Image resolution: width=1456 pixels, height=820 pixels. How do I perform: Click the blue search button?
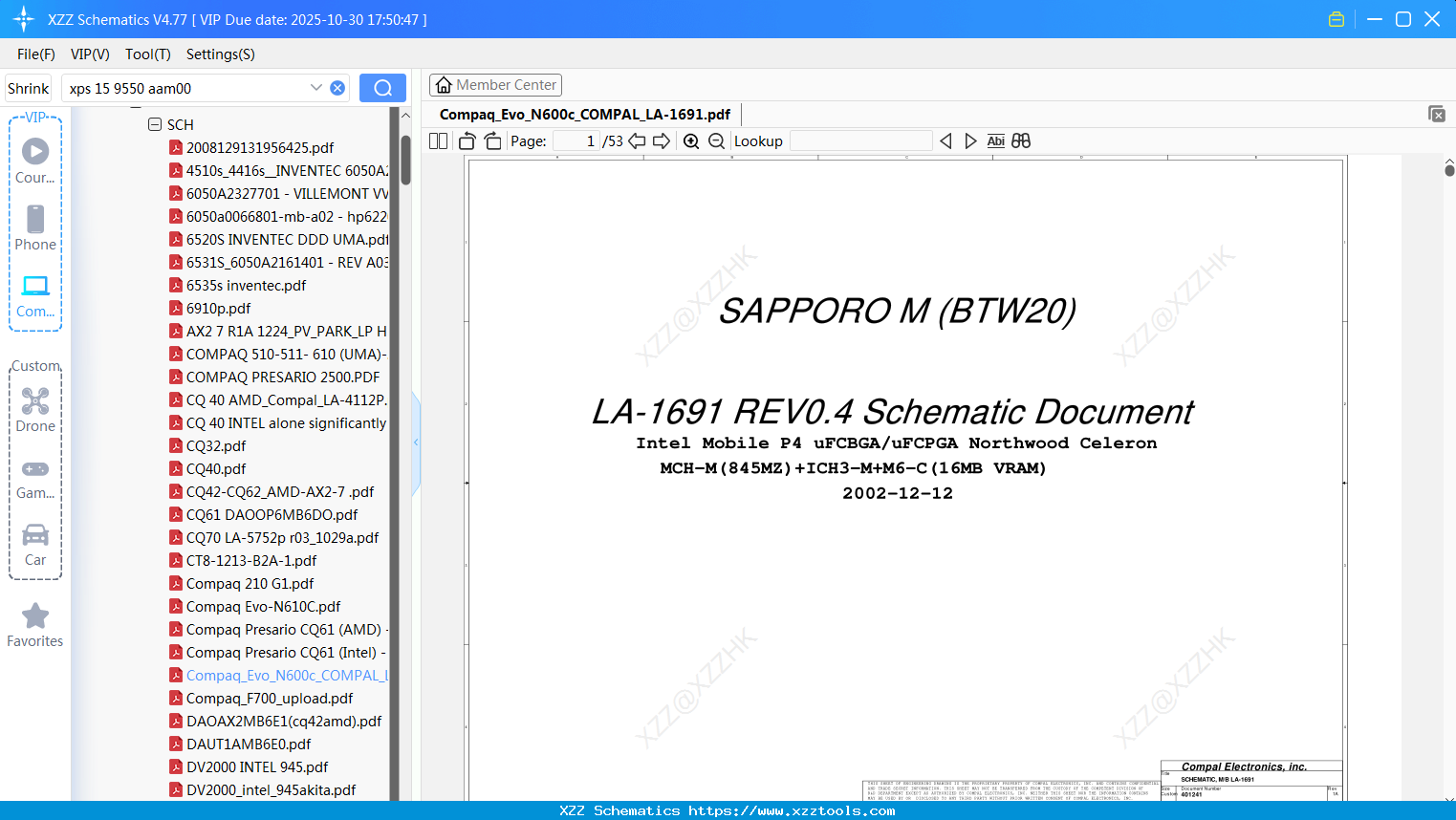tap(382, 88)
